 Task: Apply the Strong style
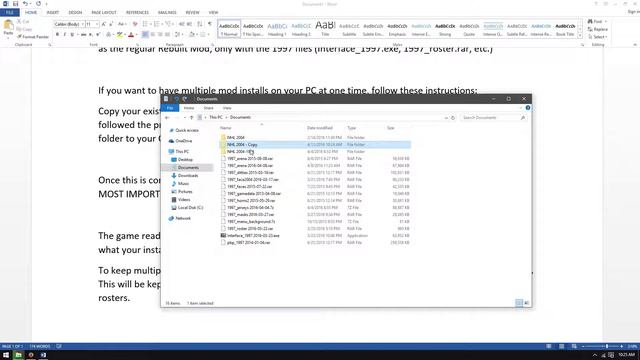pos(445,29)
